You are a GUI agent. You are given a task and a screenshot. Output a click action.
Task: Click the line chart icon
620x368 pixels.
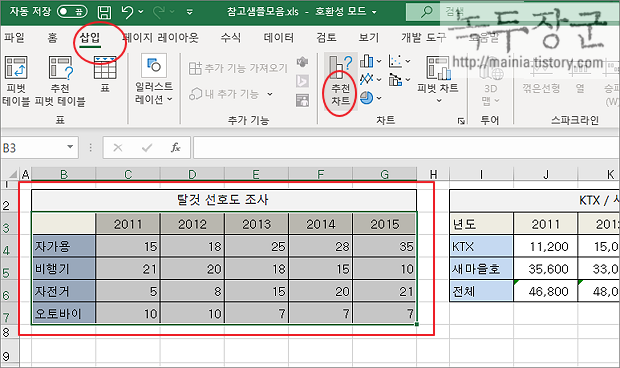[x=367, y=79]
